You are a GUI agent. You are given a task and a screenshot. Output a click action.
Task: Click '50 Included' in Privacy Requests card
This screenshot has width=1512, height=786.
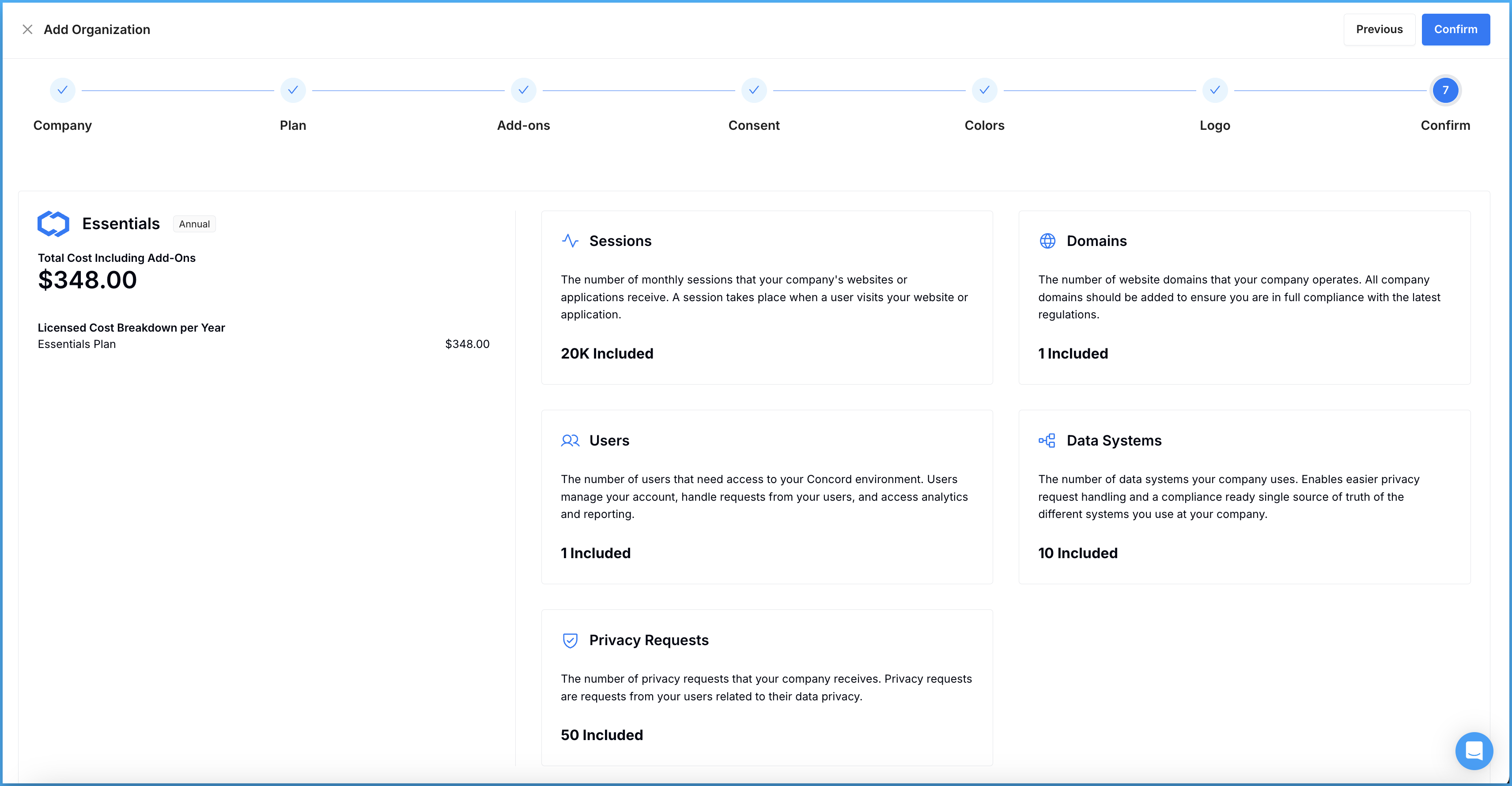coord(601,736)
